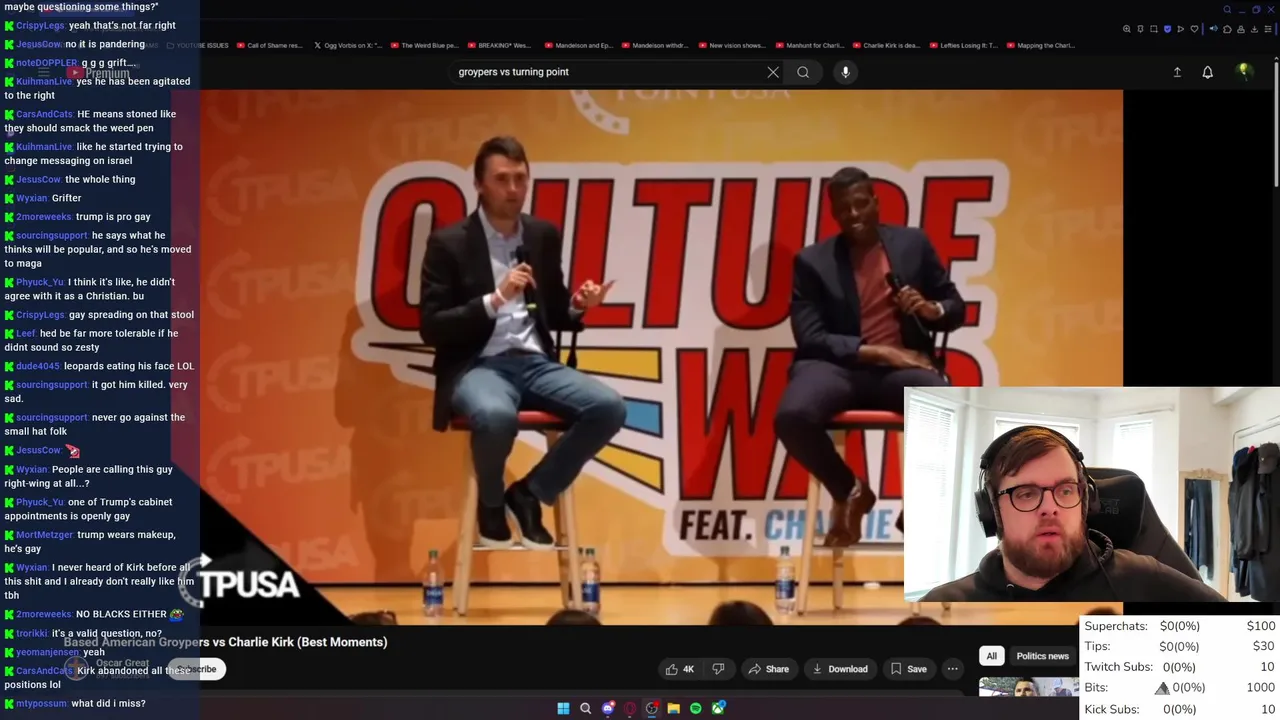The image size is (1280, 720).
Task: Click Wyxian's 'Grifter' chat message
Action: (66, 198)
